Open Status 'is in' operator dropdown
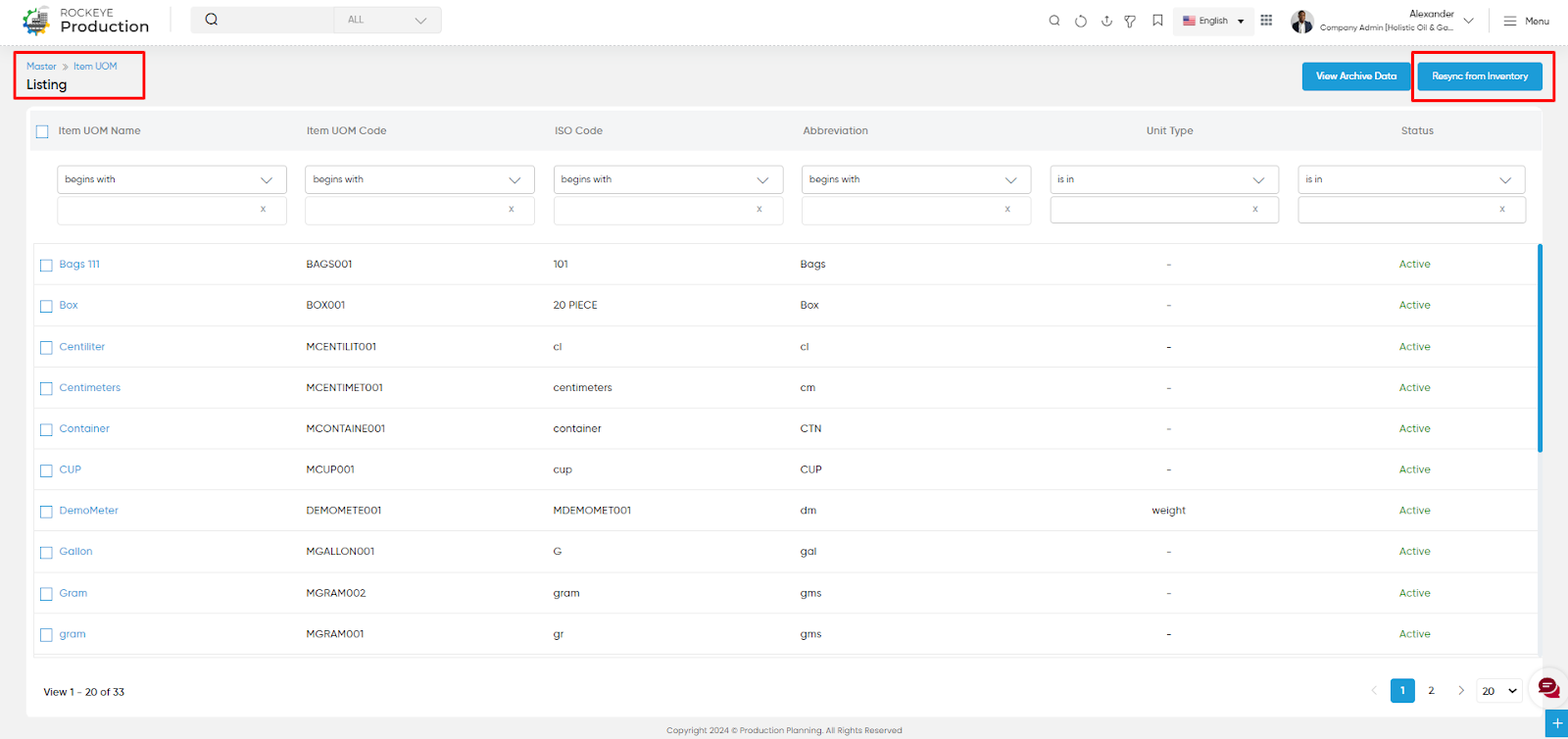The height and width of the screenshot is (739, 1568). click(1412, 179)
